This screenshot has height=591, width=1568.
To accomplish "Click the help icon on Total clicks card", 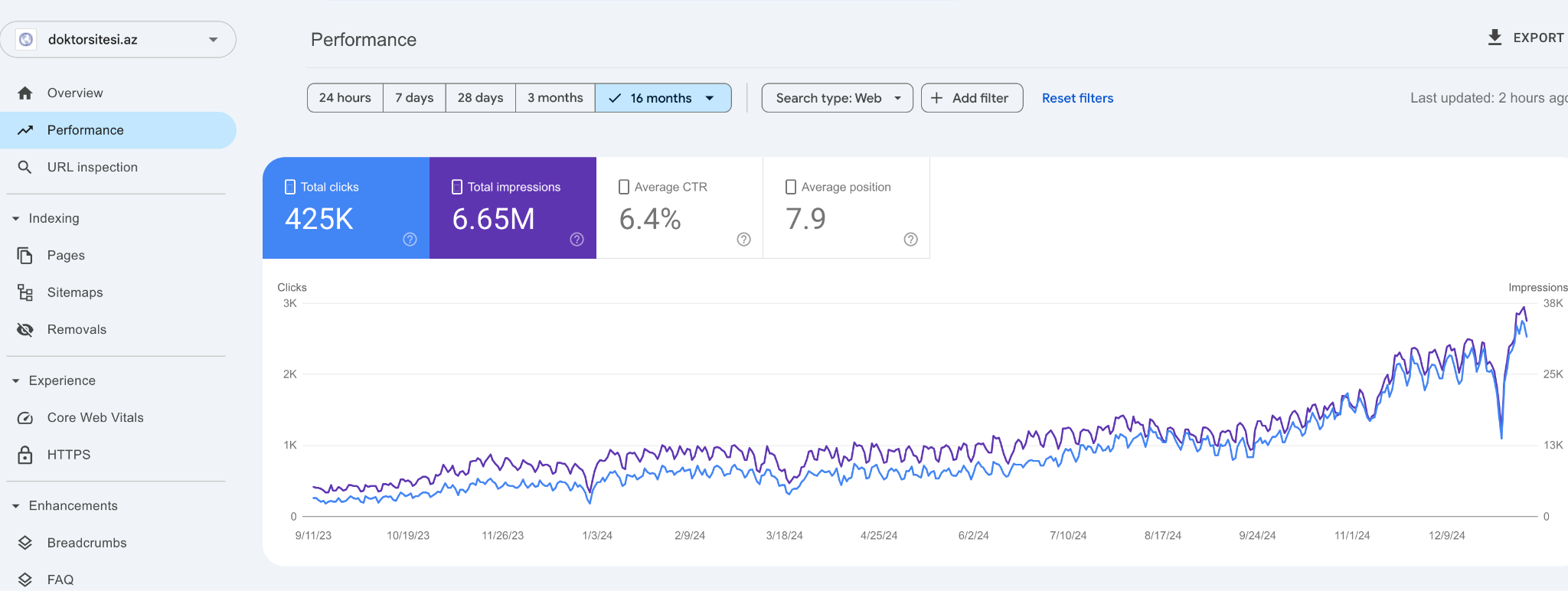I will click(x=410, y=240).
